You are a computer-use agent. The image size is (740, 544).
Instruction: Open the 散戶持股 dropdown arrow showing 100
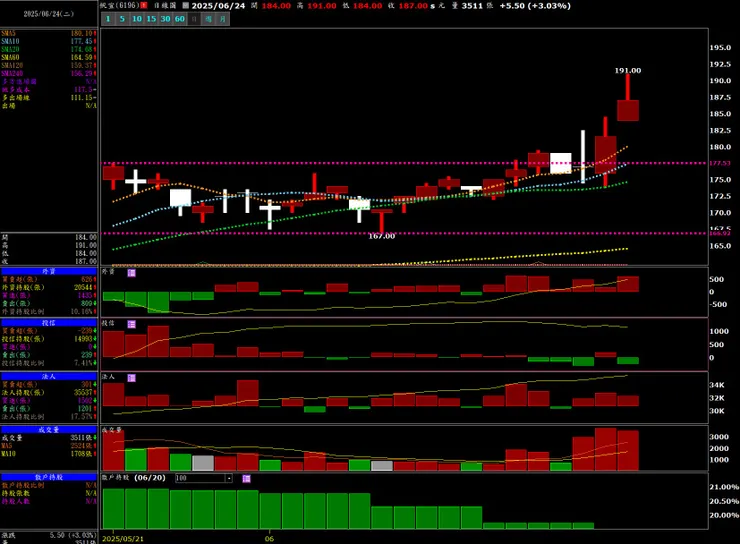point(229,478)
